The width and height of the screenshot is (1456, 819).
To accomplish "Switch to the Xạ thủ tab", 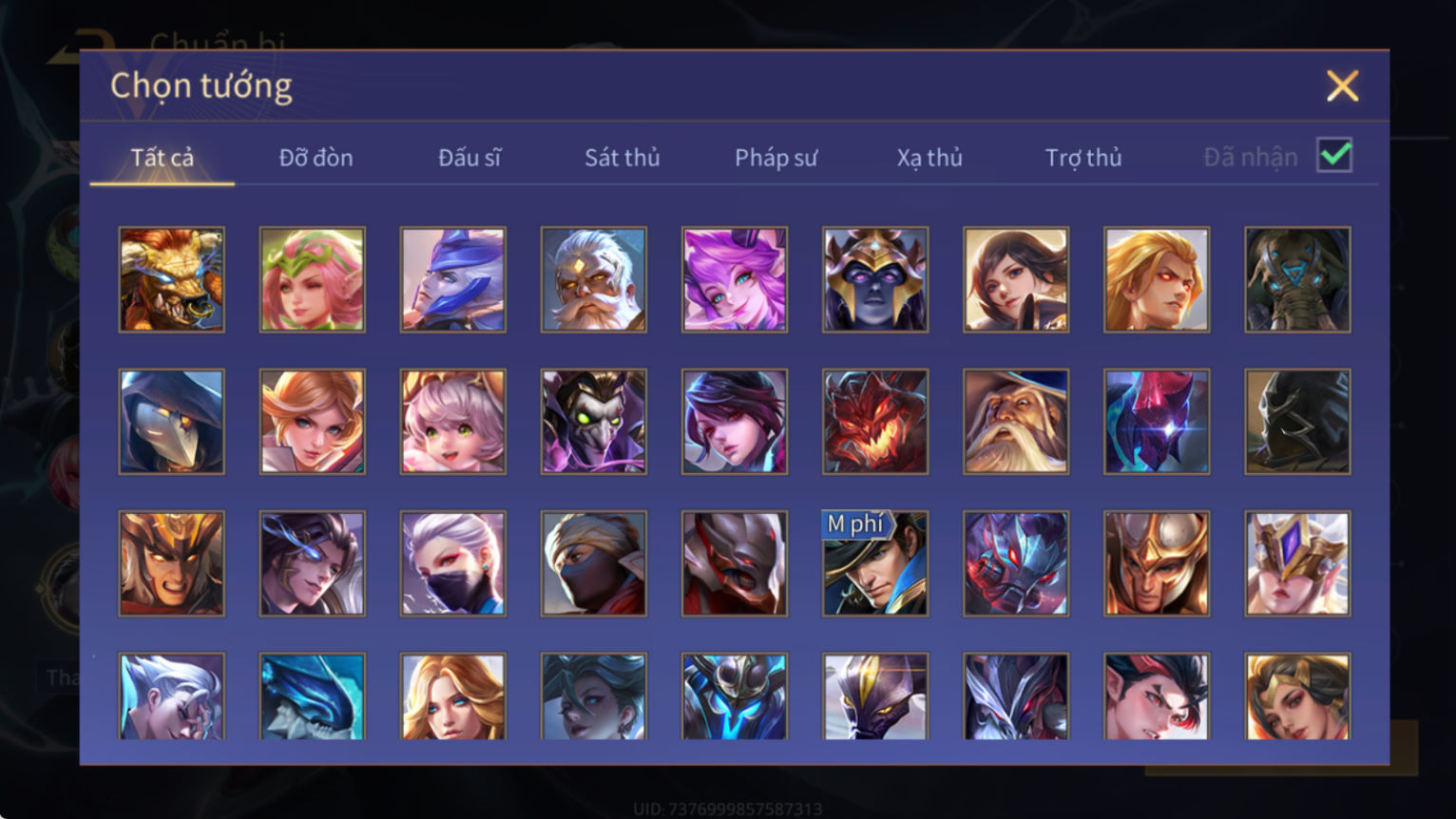I will click(929, 158).
